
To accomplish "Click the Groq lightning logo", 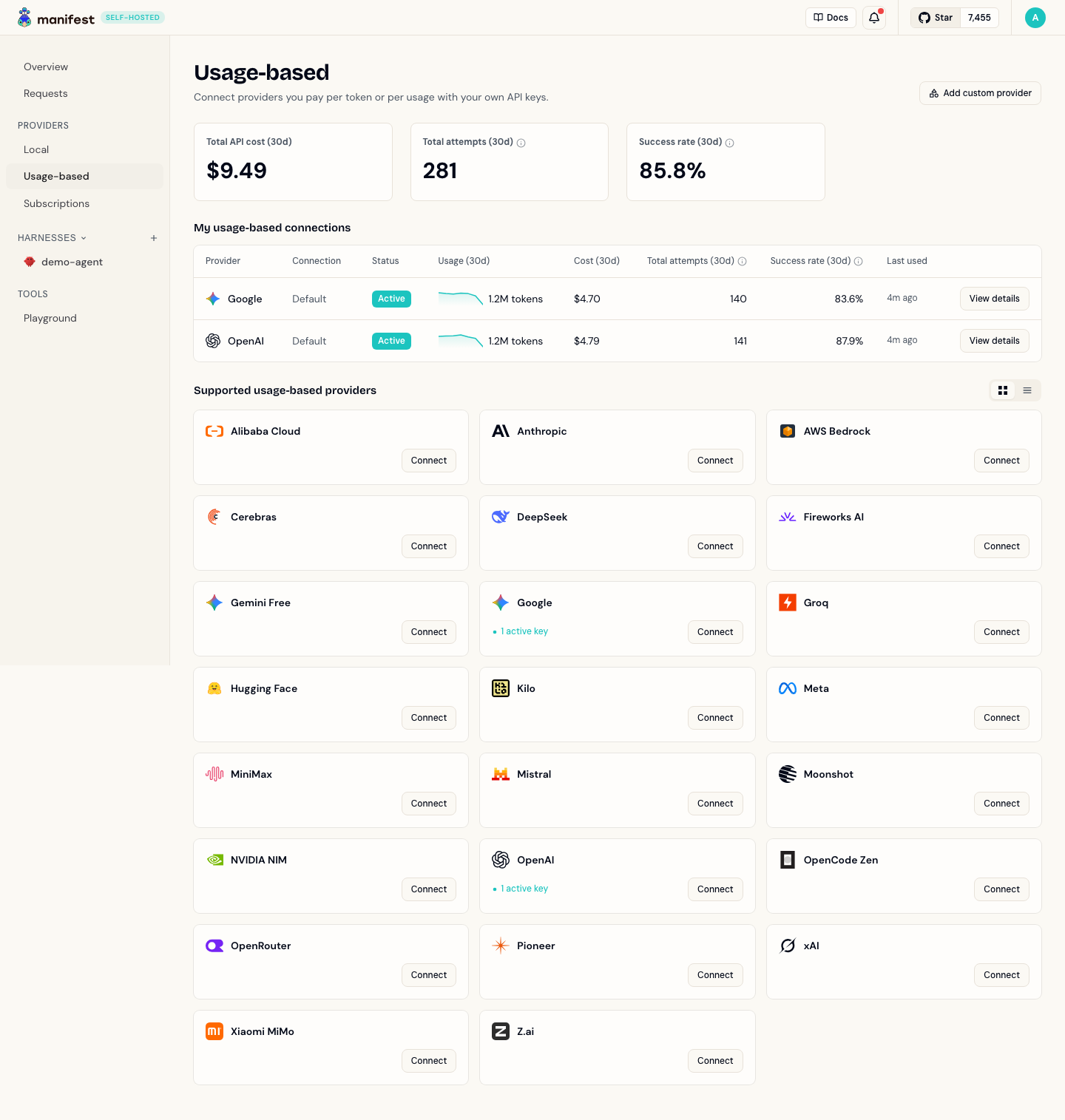I will coord(788,603).
